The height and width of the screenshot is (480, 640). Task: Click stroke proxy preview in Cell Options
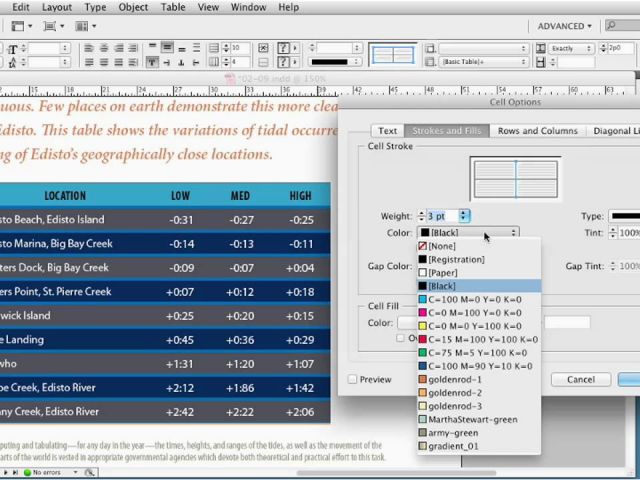pos(516,179)
